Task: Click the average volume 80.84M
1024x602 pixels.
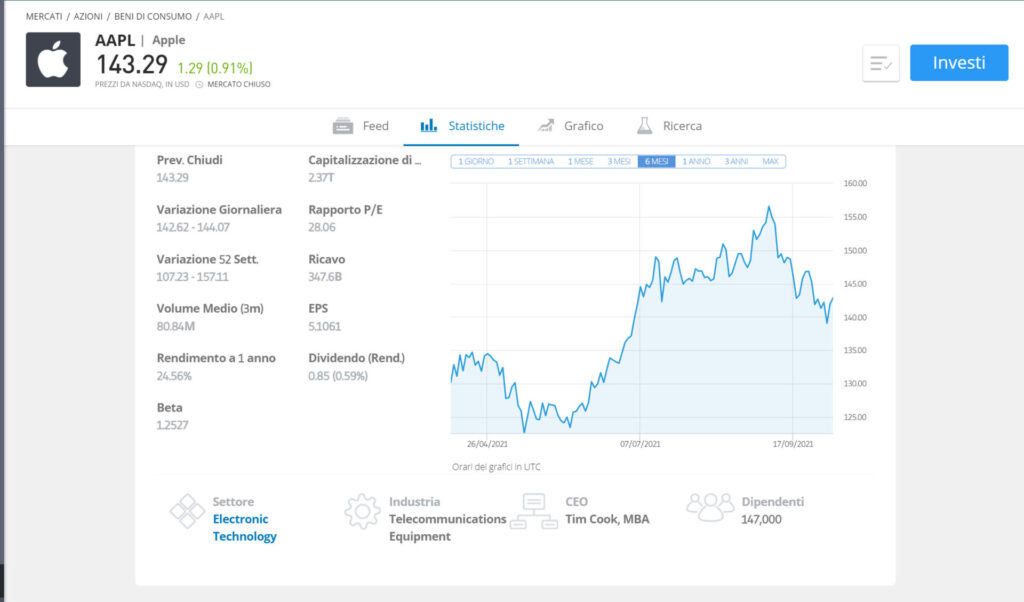Action: [175, 326]
